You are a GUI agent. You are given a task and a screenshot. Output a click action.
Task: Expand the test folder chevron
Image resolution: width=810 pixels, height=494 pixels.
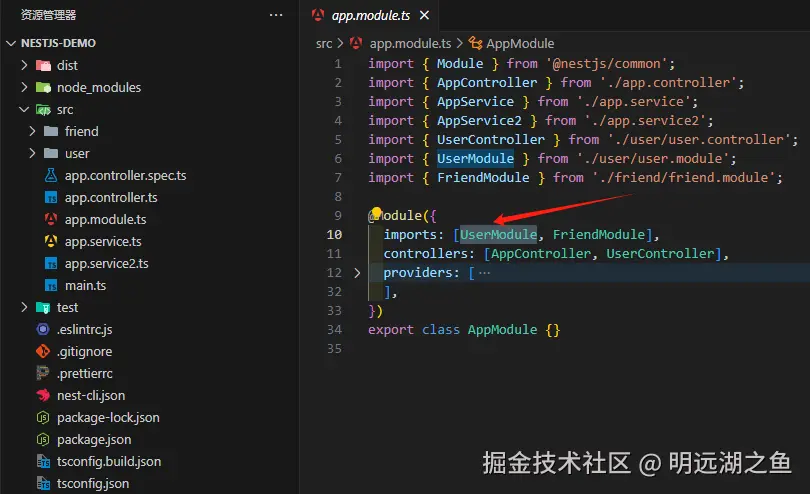[24, 307]
